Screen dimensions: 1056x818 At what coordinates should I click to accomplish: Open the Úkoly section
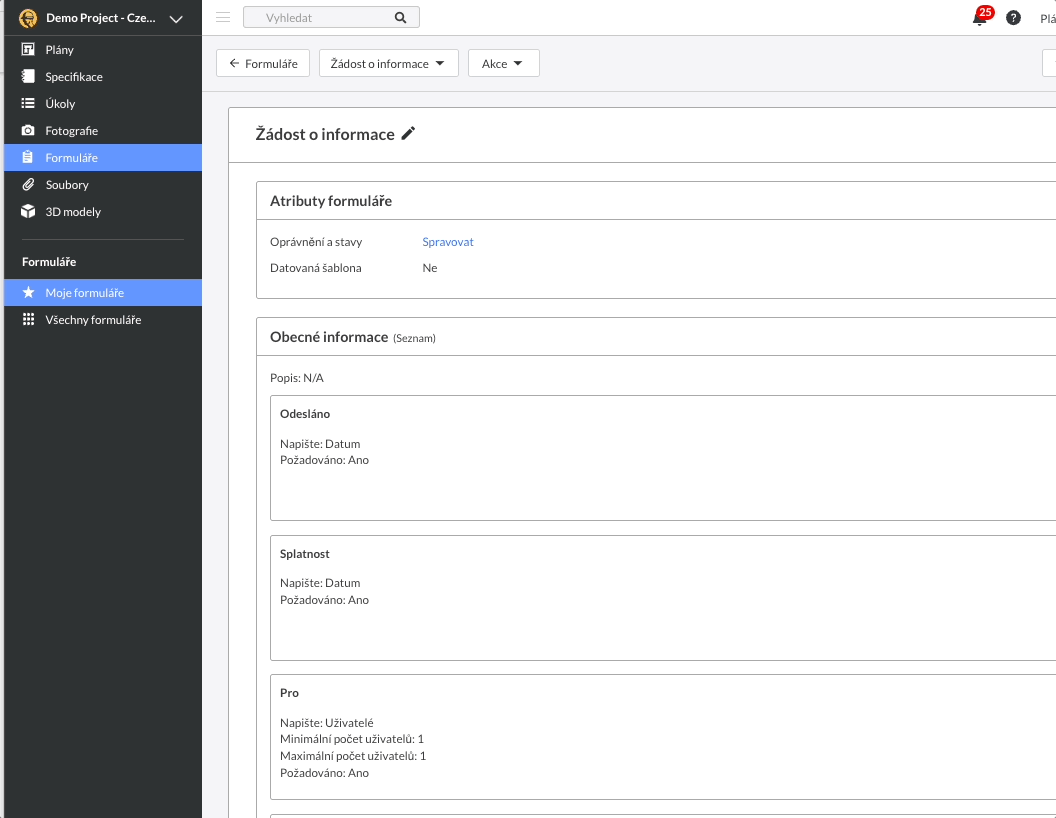pos(103,103)
